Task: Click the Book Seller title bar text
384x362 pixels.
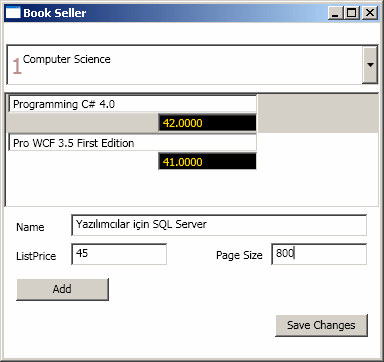Action: tap(55, 13)
